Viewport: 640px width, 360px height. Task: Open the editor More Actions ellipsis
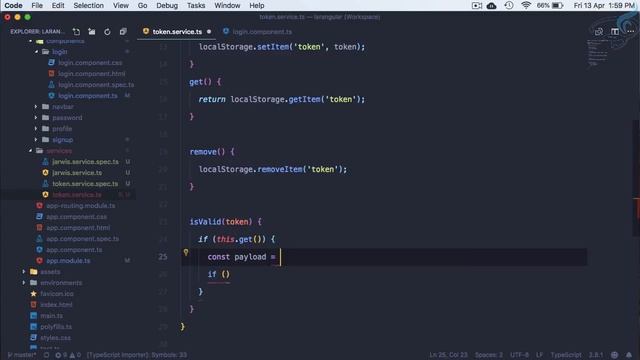point(630,31)
